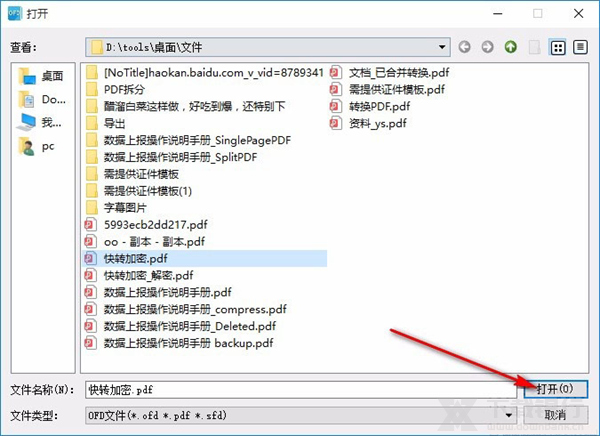This screenshot has height=436, width=600.
Task: Click the 取消 button
Action: 555,415
